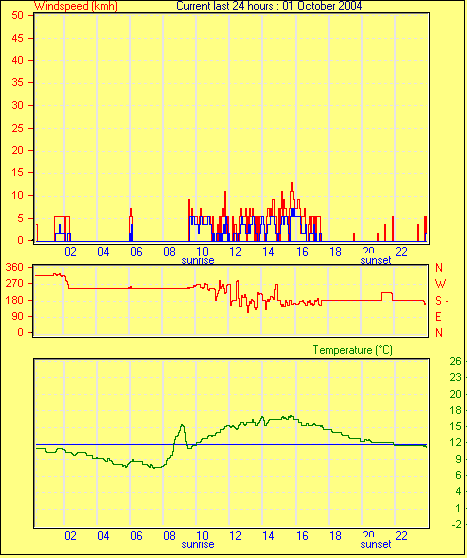Screen dimensions: 467x558
Task: Click the -2 tick on temperature axis
Action: (x=456, y=524)
